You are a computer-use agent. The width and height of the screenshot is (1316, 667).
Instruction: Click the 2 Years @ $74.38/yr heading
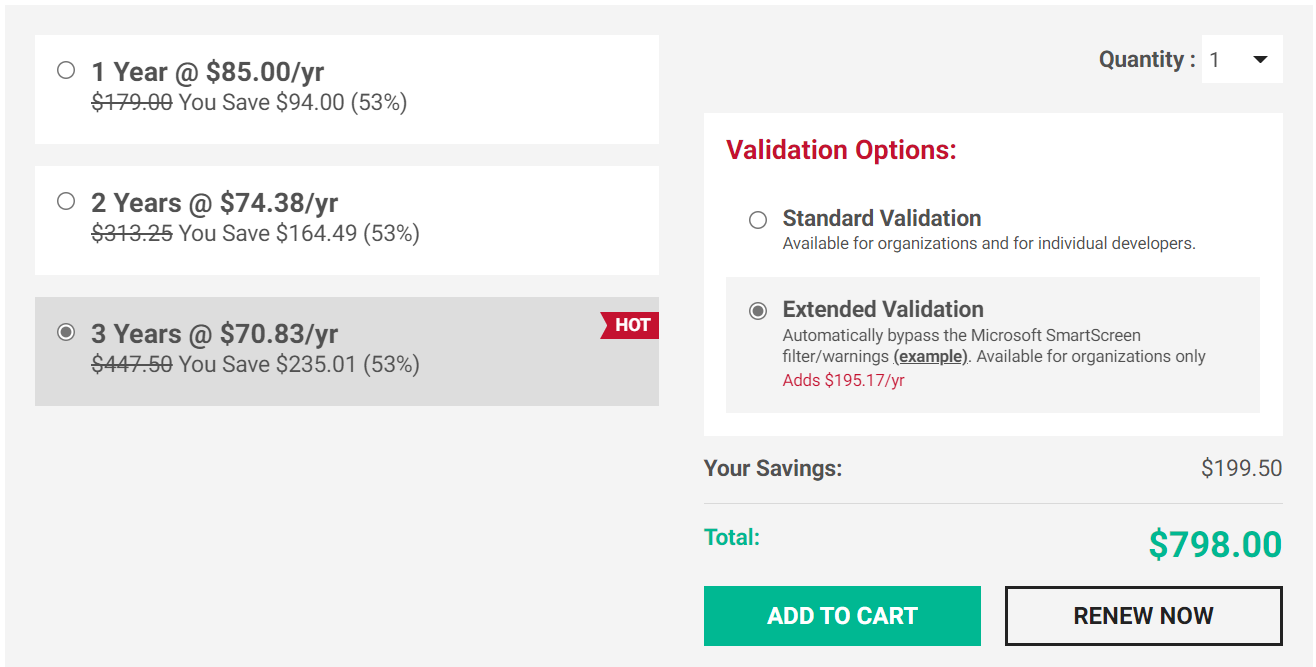215,203
